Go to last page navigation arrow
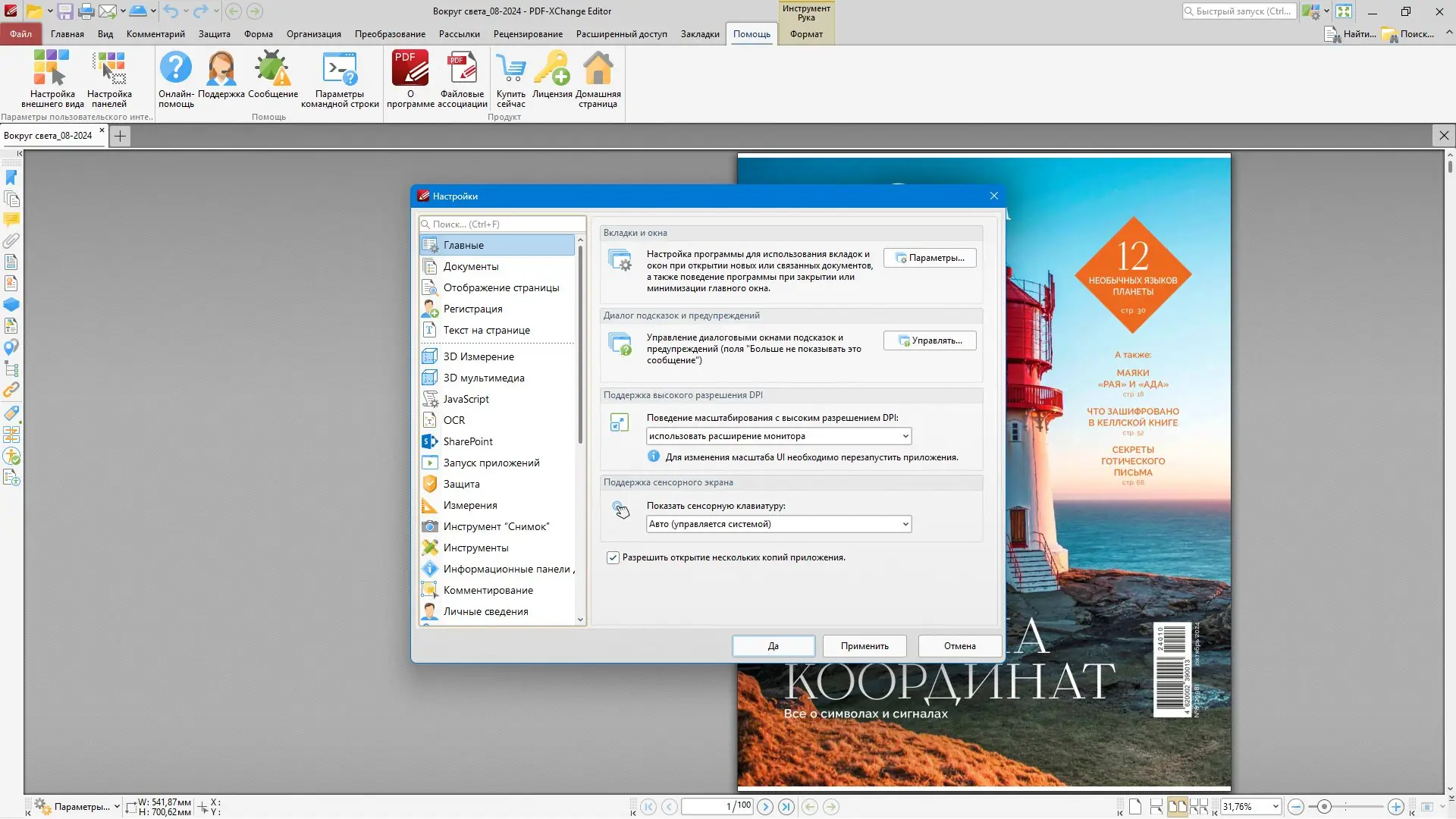Image resolution: width=1456 pixels, height=819 pixels. click(x=786, y=807)
